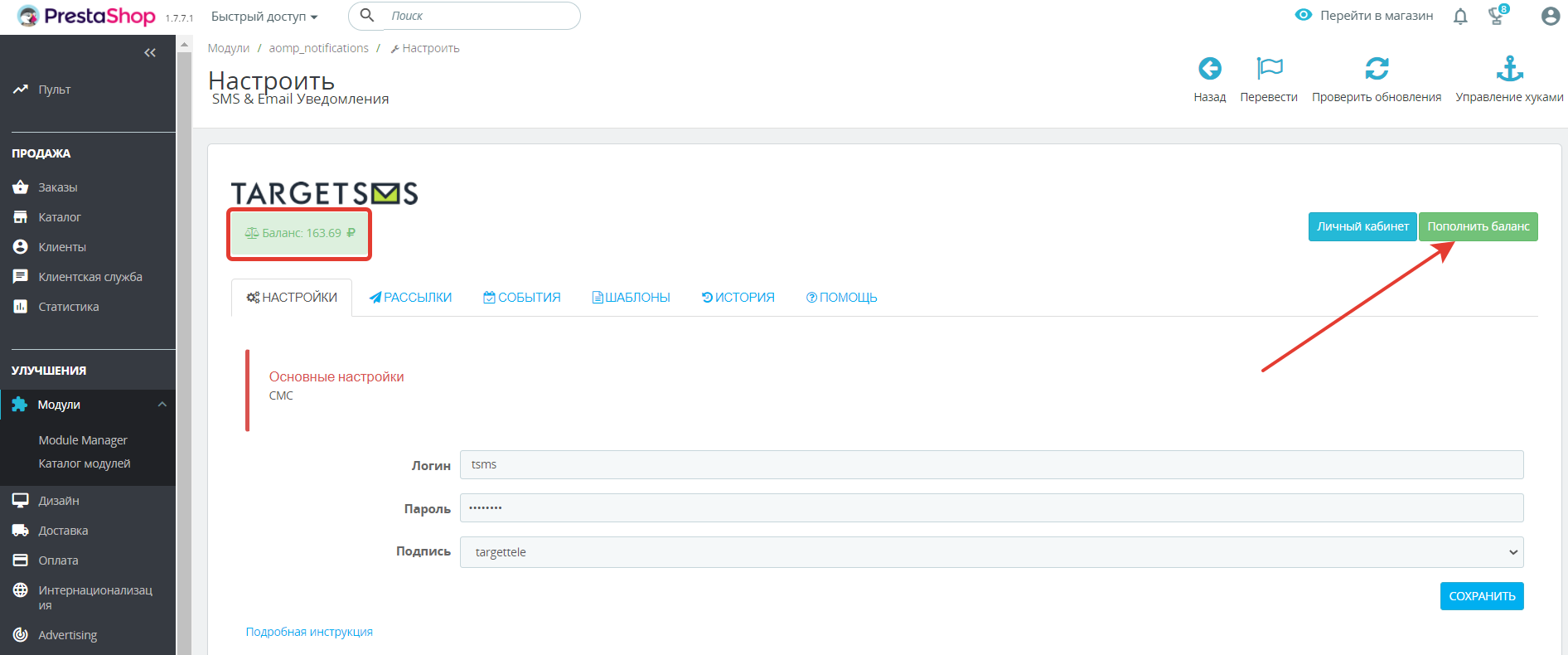Viewport: 1568px width, 655px height.
Task: Open Клиентская служба section
Action: (x=90, y=277)
